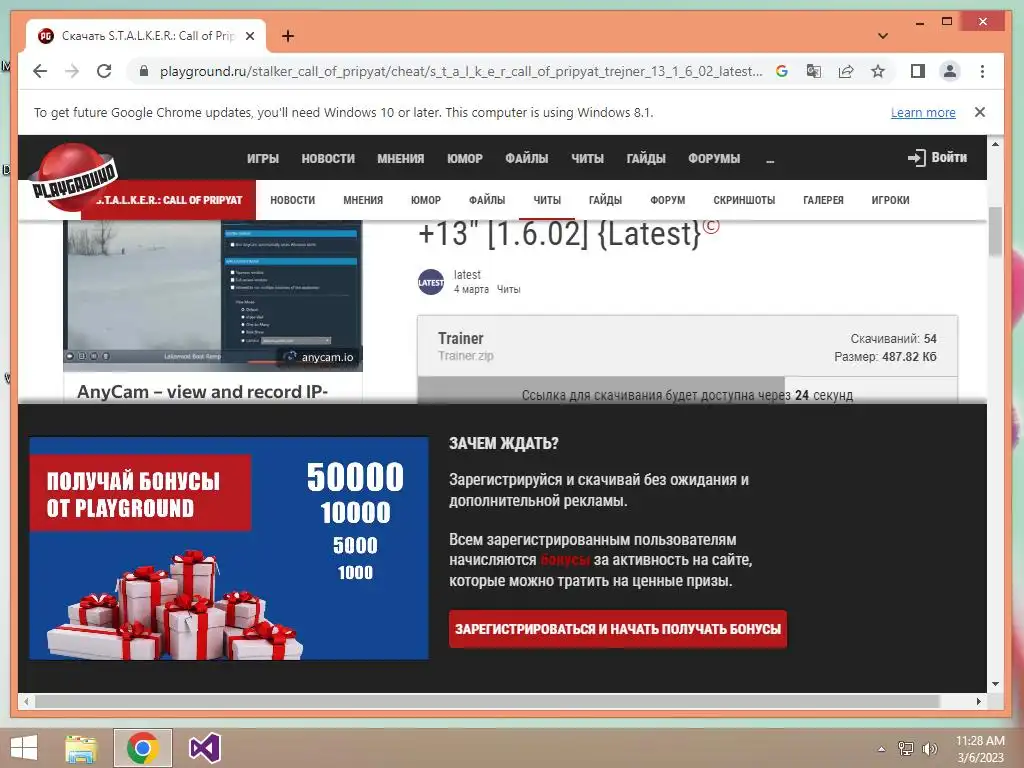Select НОВОСТИ tab in game submenu
Image resolution: width=1024 pixels, height=768 pixels.
tap(293, 200)
